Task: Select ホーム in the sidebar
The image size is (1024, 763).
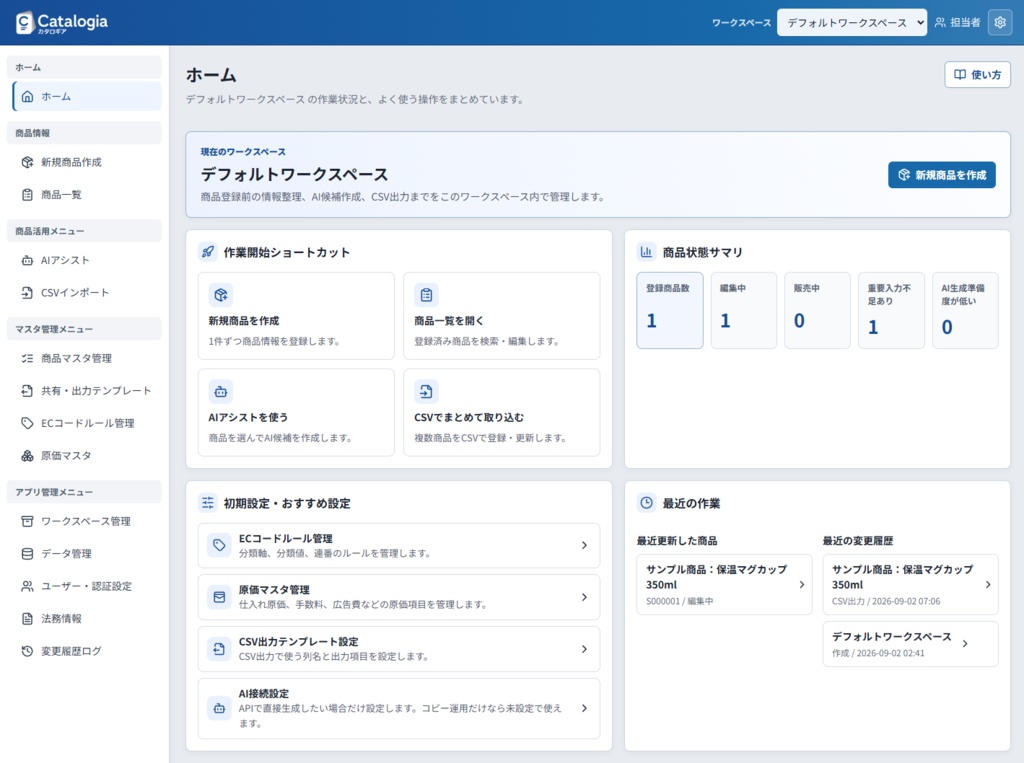Action: click(87, 96)
